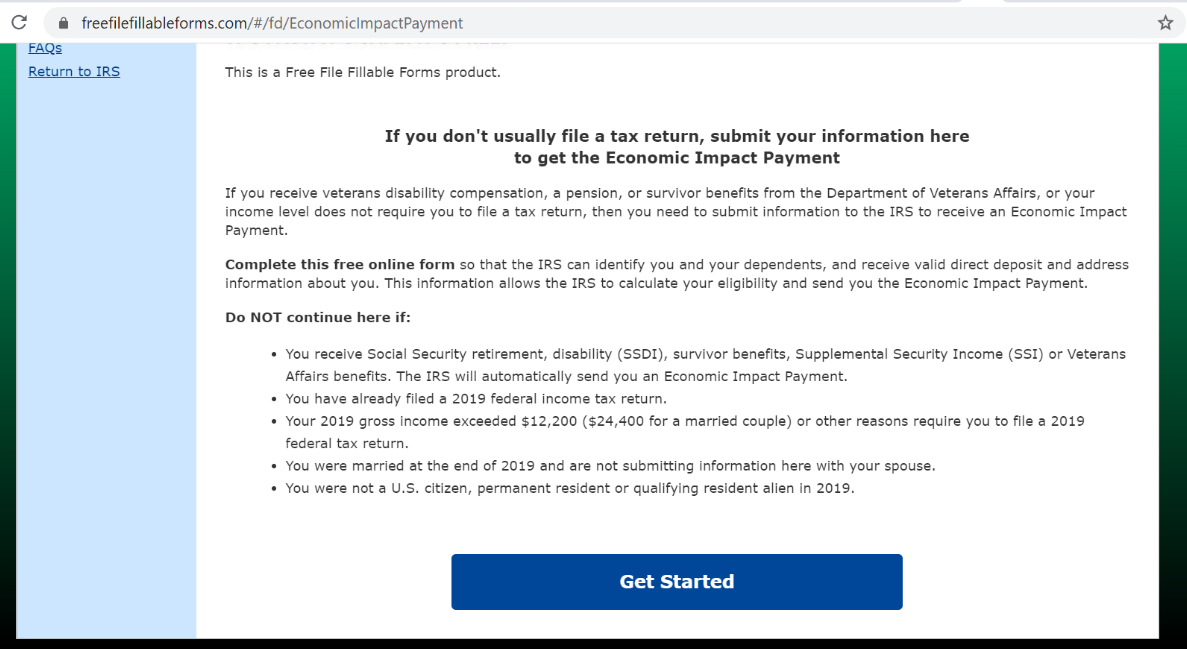Click the "to get the Economic Impact Payment" heading line
The width and height of the screenshot is (1187, 649).
tap(676, 158)
